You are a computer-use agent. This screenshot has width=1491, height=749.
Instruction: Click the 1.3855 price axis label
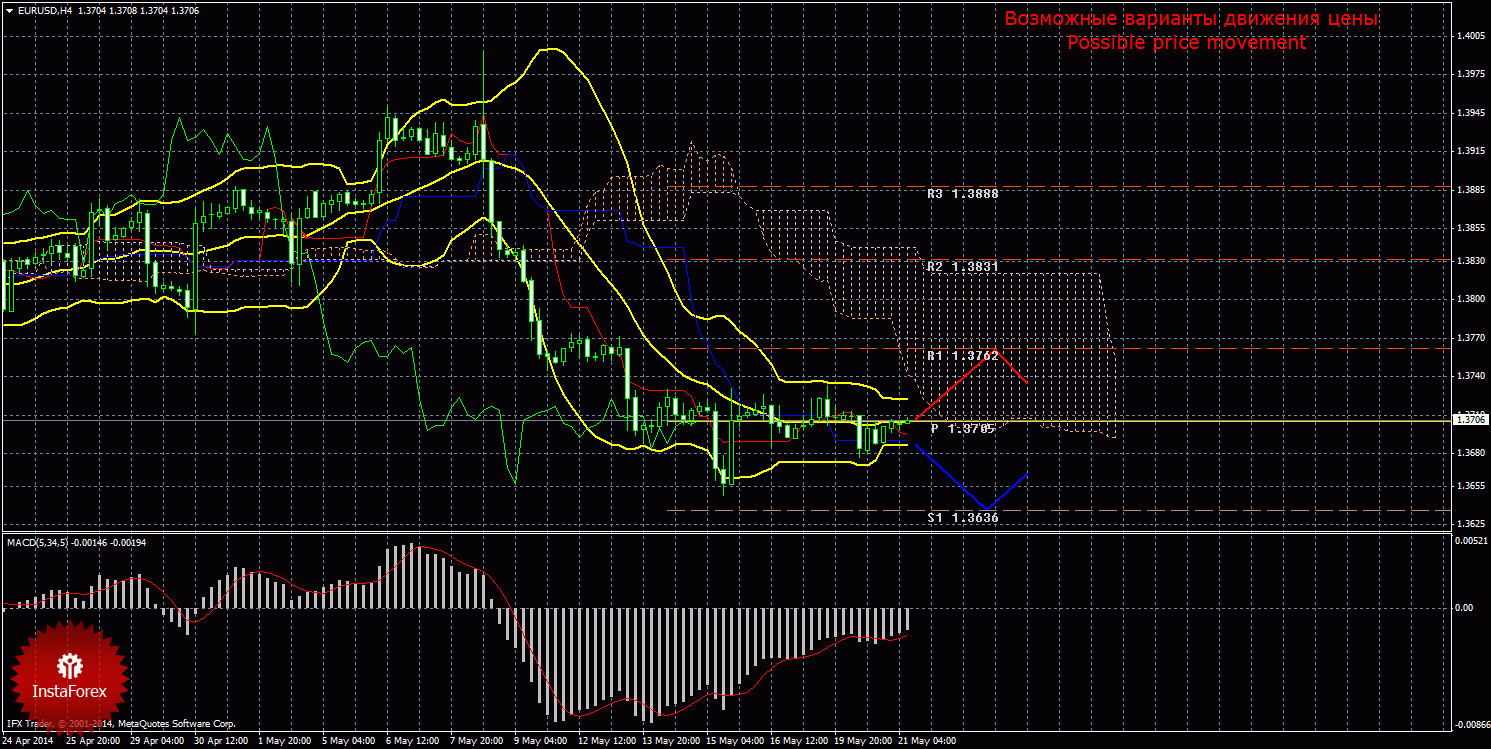pyautogui.click(x=1470, y=229)
